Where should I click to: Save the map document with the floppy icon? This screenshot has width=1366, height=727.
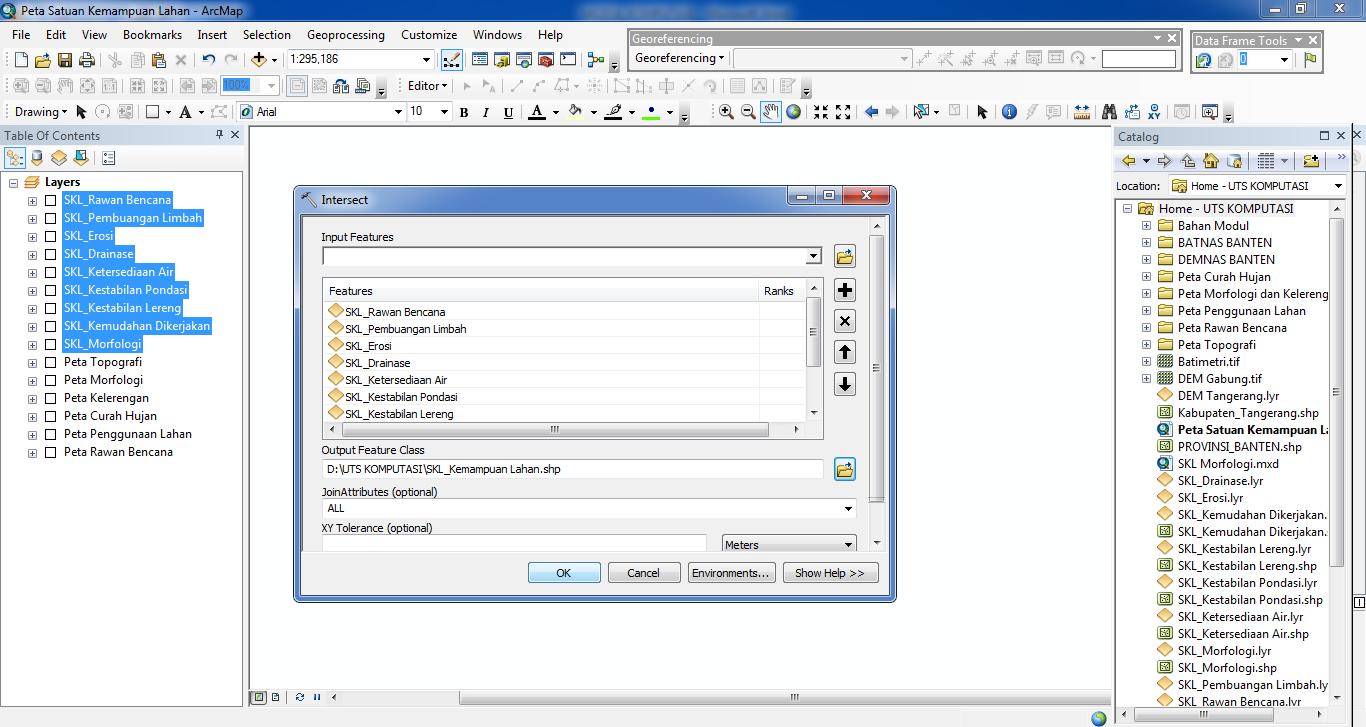65,60
